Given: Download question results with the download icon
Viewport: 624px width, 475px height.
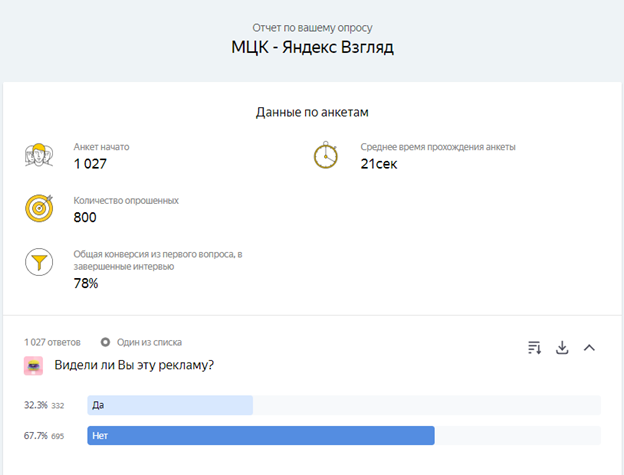Looking at the screenshot, I should (562, 348).
